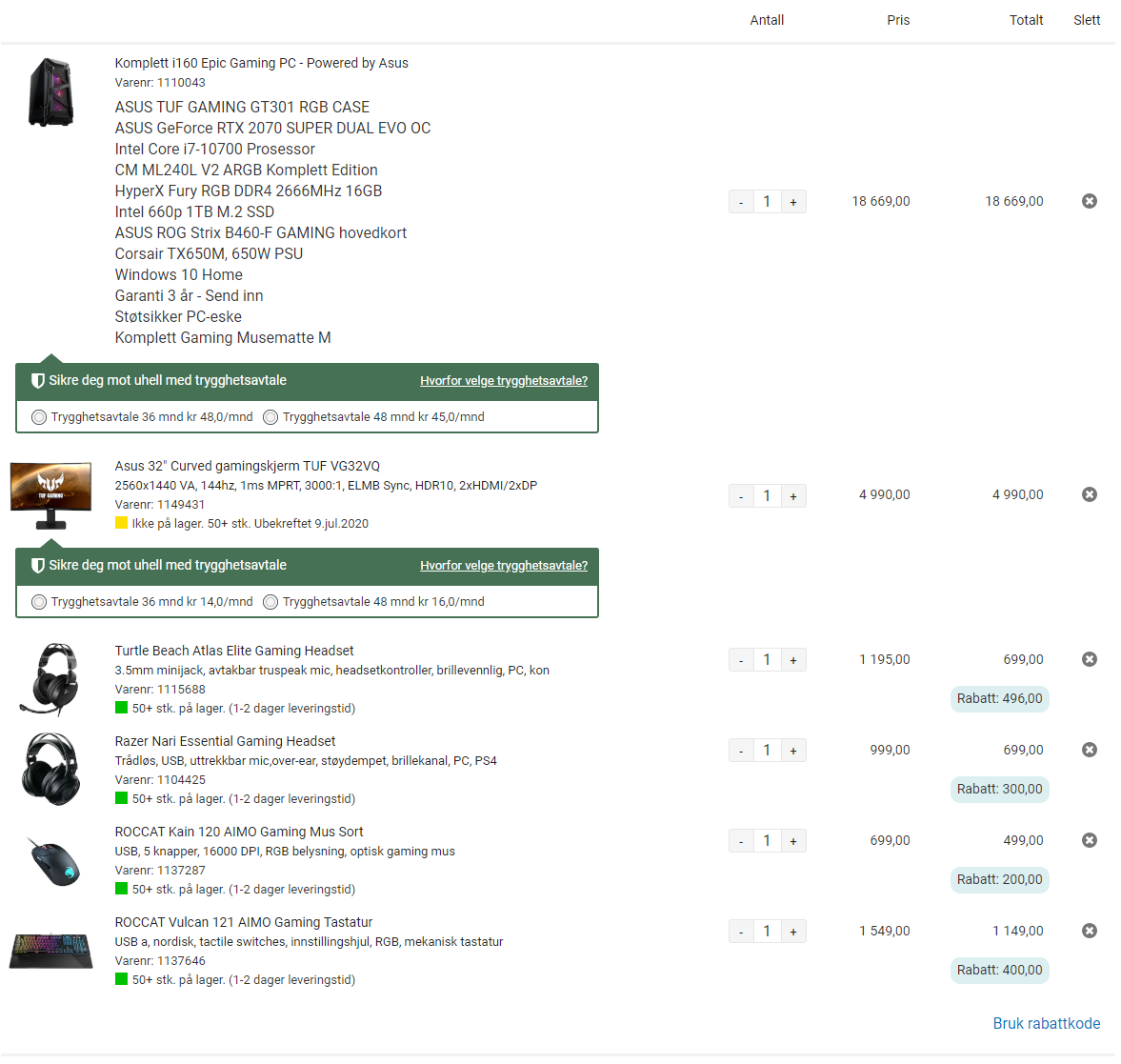Click quantity field for Razer Nari headset
Screen dimensions: 1121x1064
pos(767,750)
